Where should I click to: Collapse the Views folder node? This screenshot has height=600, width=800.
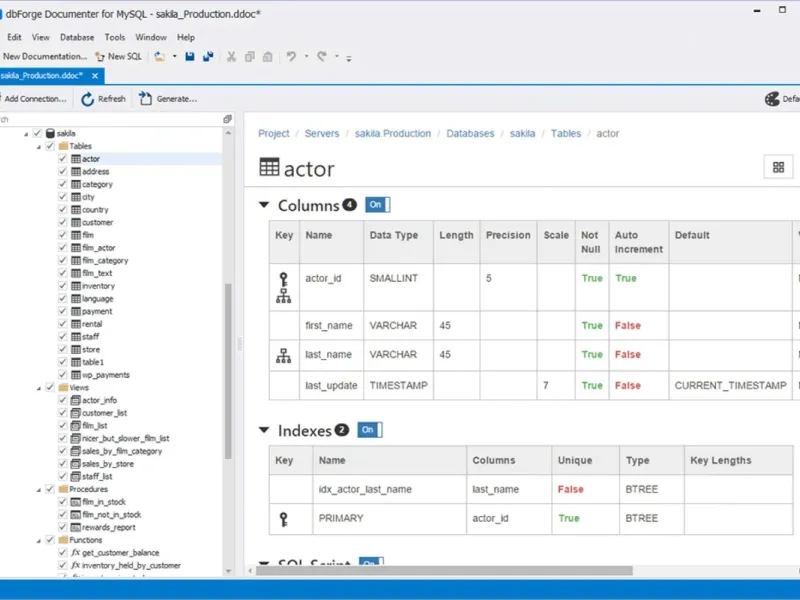tap(39, 387)
